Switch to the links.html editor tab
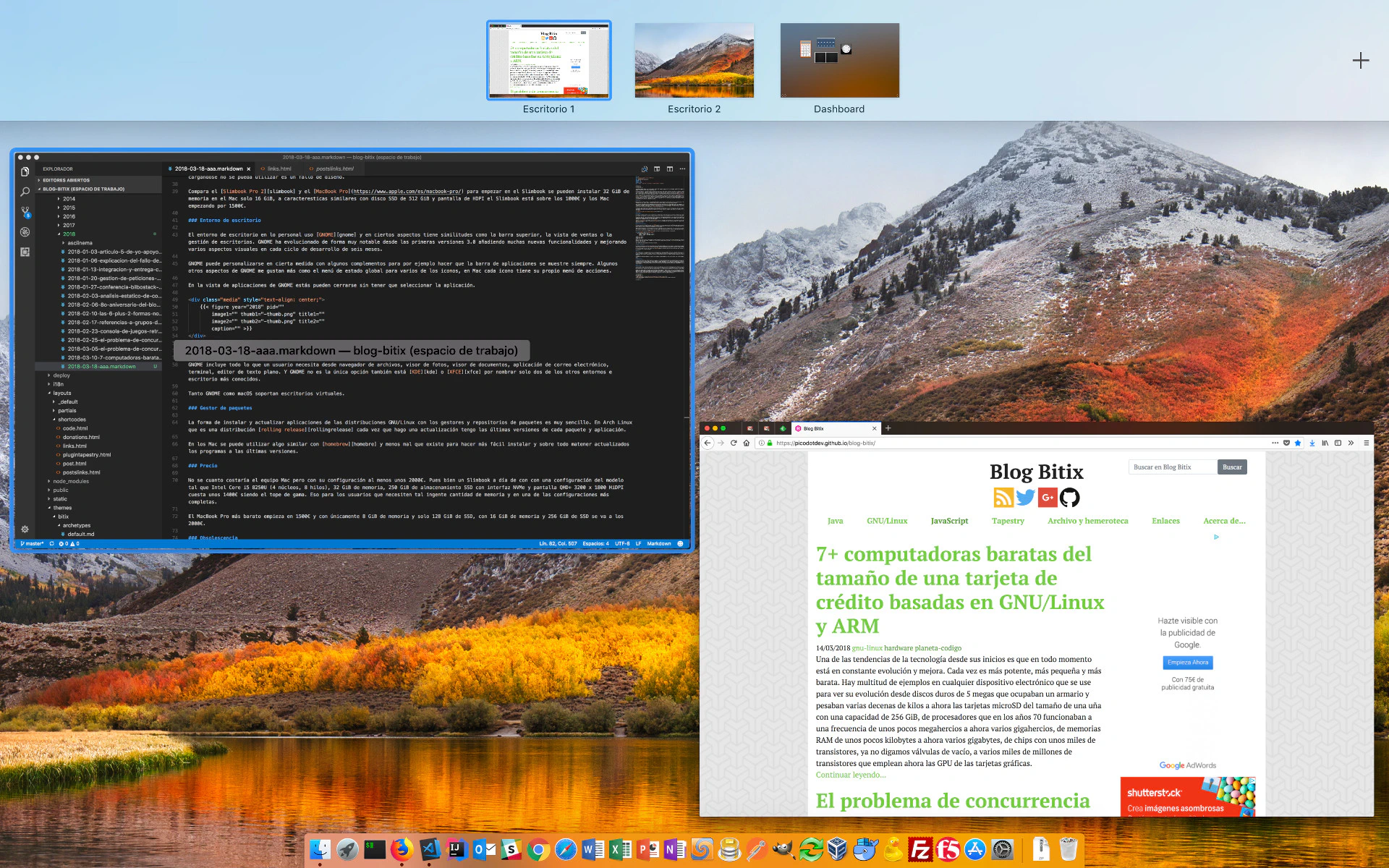Screen dimensions: 1389x868 click(279, 169)
